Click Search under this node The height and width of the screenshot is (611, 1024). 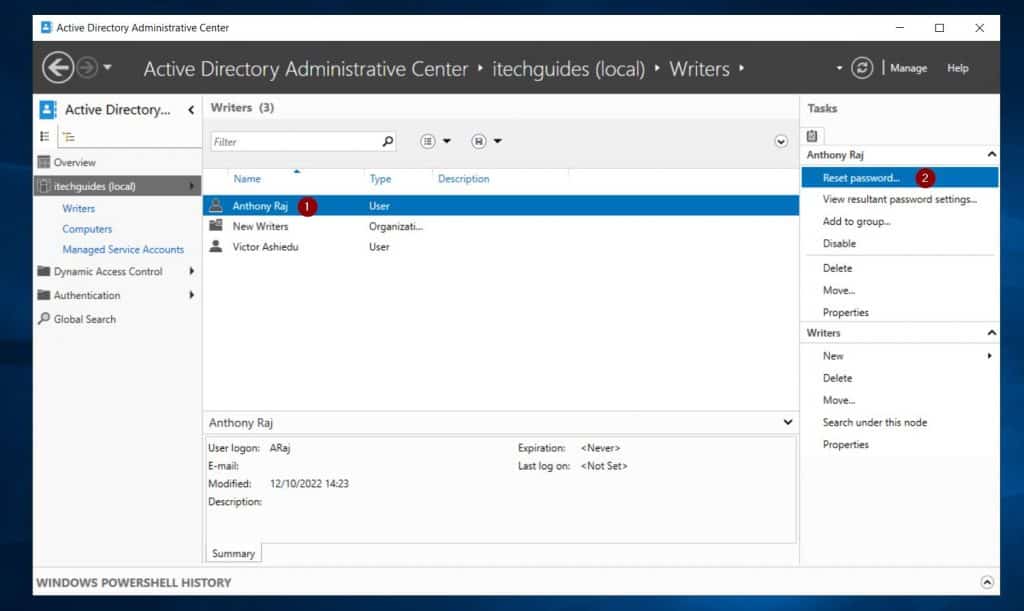point(874,423)
